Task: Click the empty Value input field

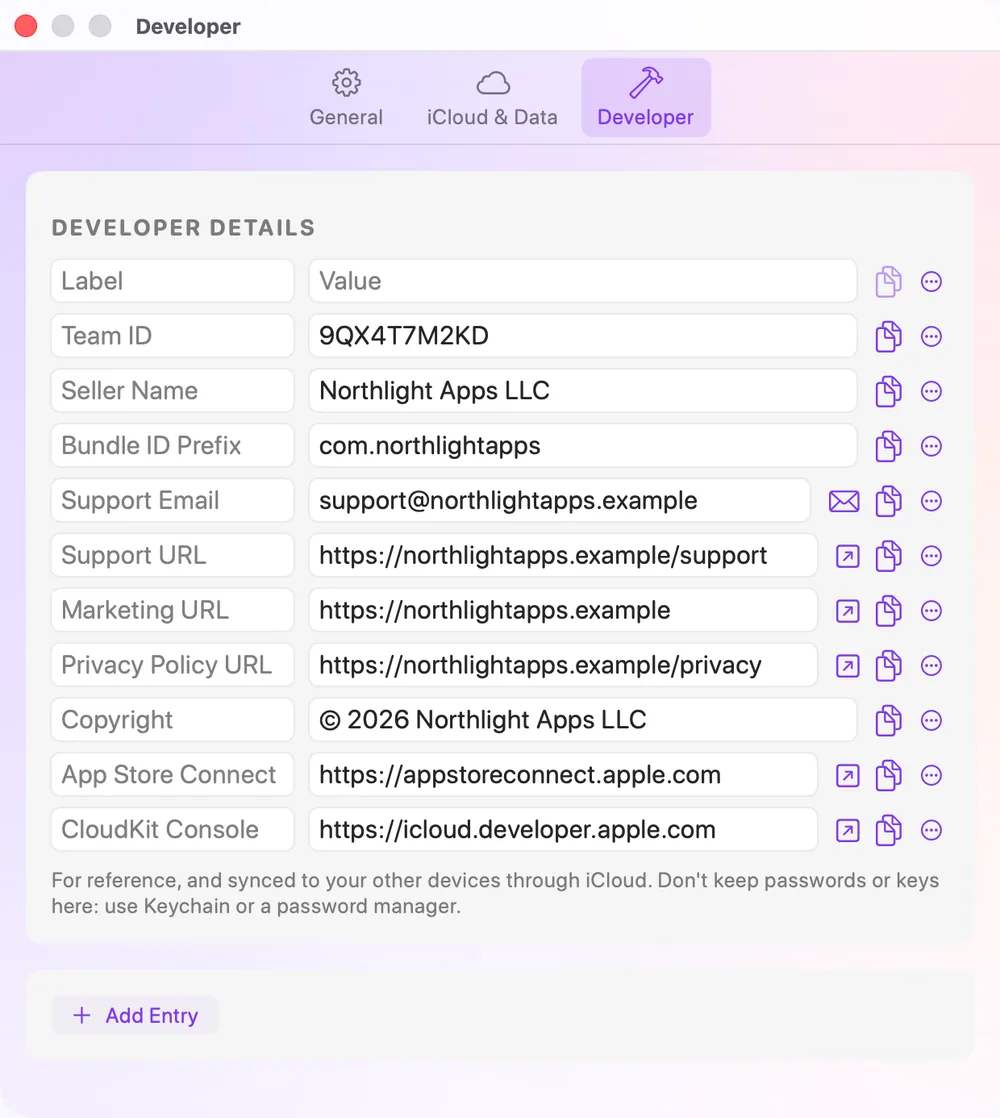Action: pos(582,281)
